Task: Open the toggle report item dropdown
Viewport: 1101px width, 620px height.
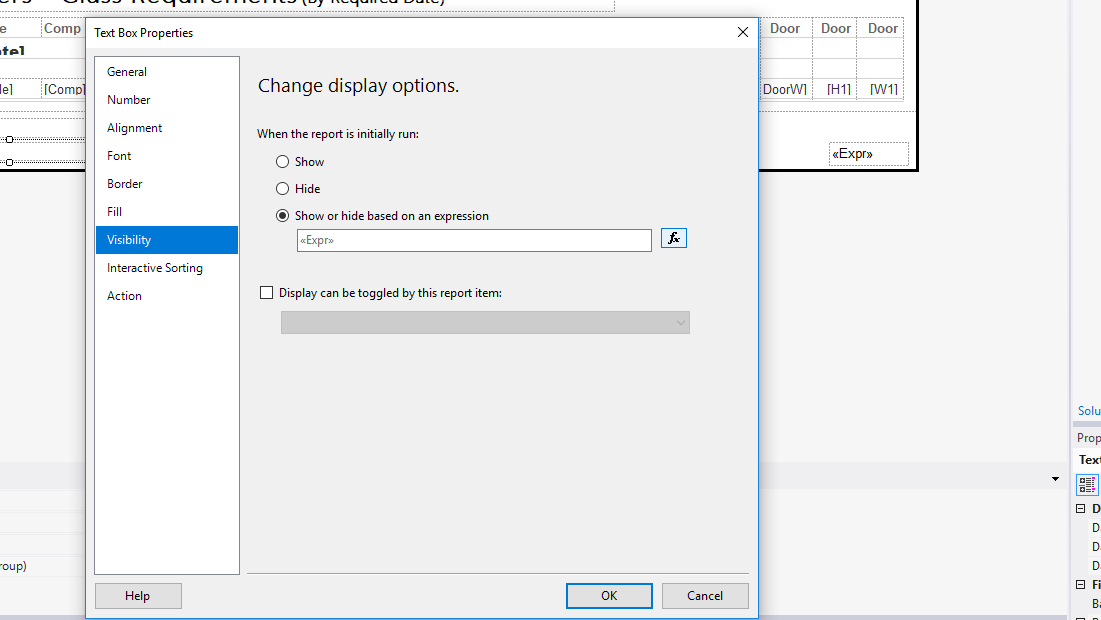Action: pyautogui.click(x=485, y=322)
